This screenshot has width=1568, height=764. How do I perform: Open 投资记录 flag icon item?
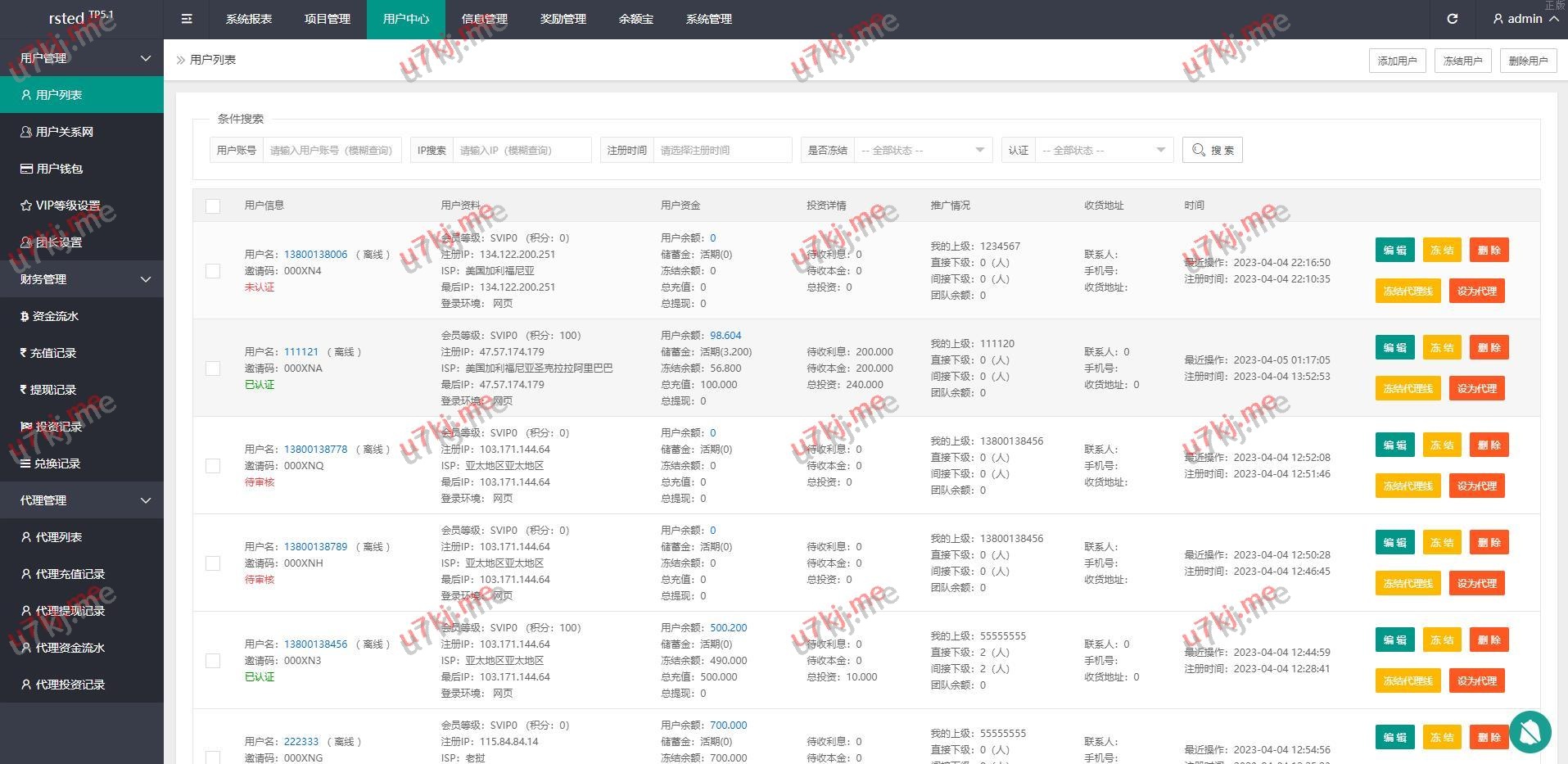coord(25,427)
